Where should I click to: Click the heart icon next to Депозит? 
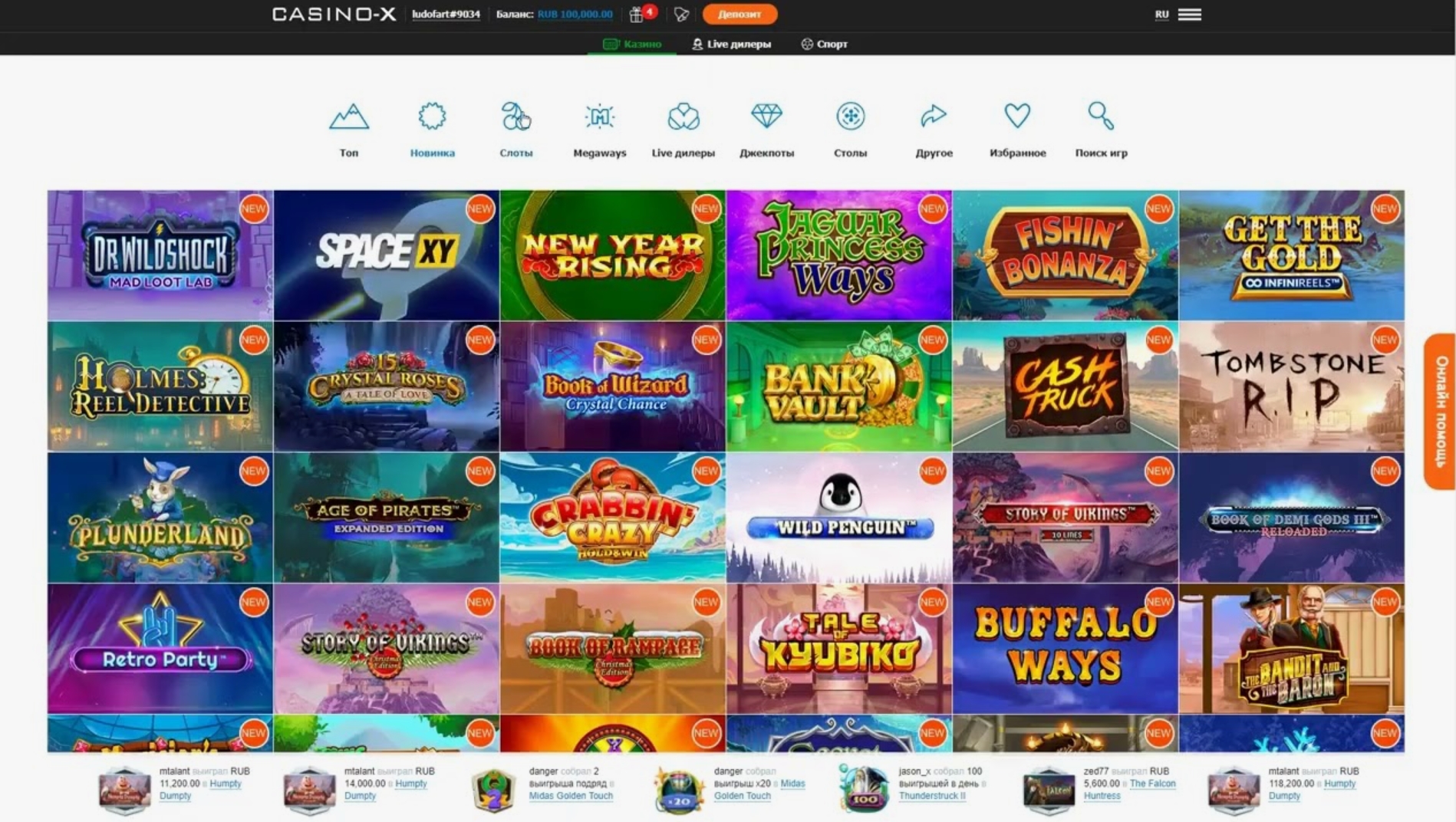click(681, 14)
